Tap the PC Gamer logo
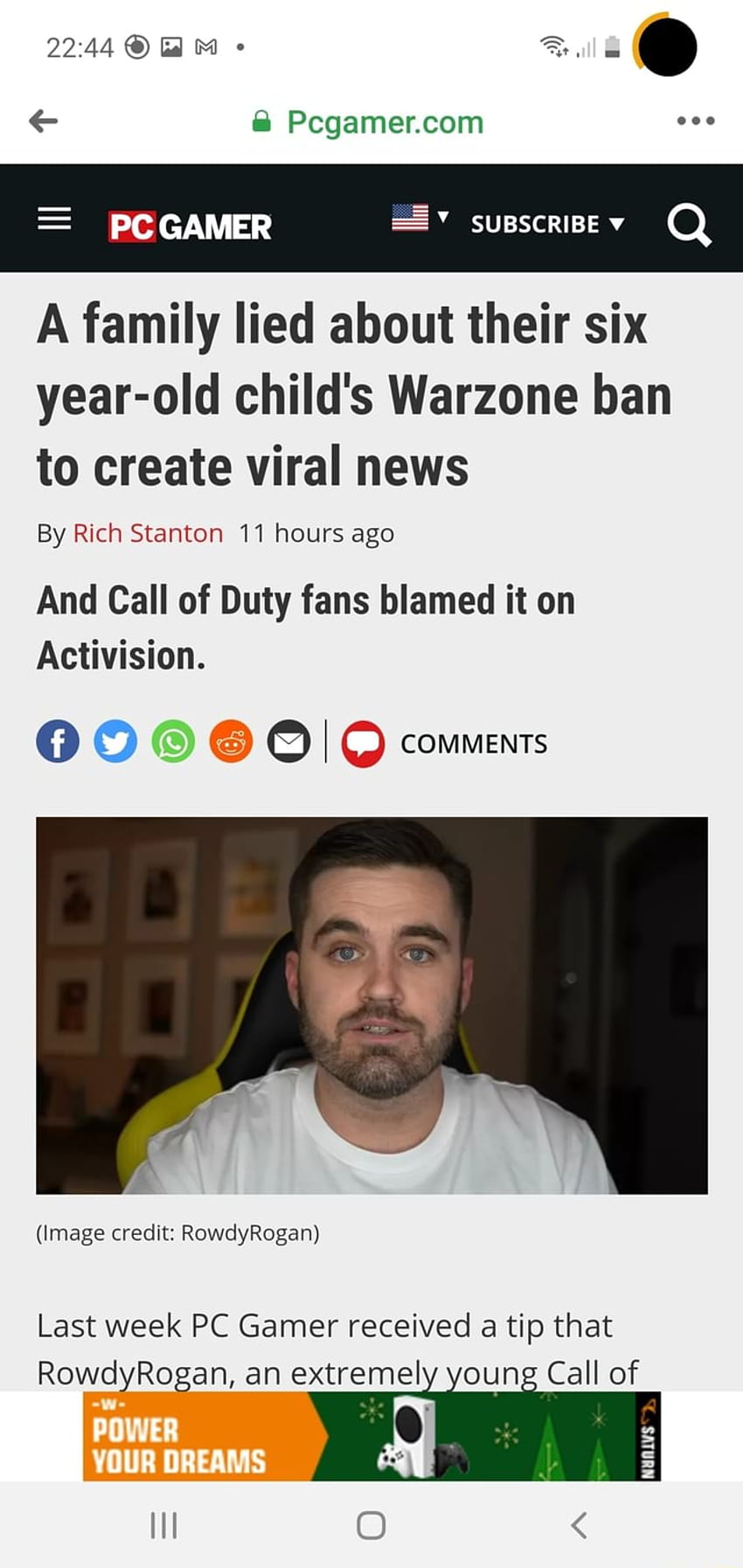The height and width of the screenshot is (1568, 743). click(190, 226)
